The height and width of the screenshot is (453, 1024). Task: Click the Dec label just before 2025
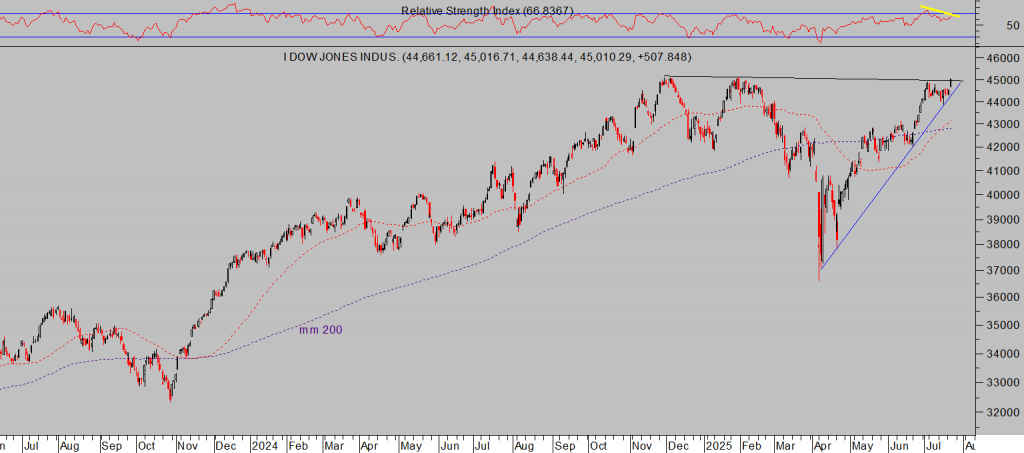coord(677,447)
